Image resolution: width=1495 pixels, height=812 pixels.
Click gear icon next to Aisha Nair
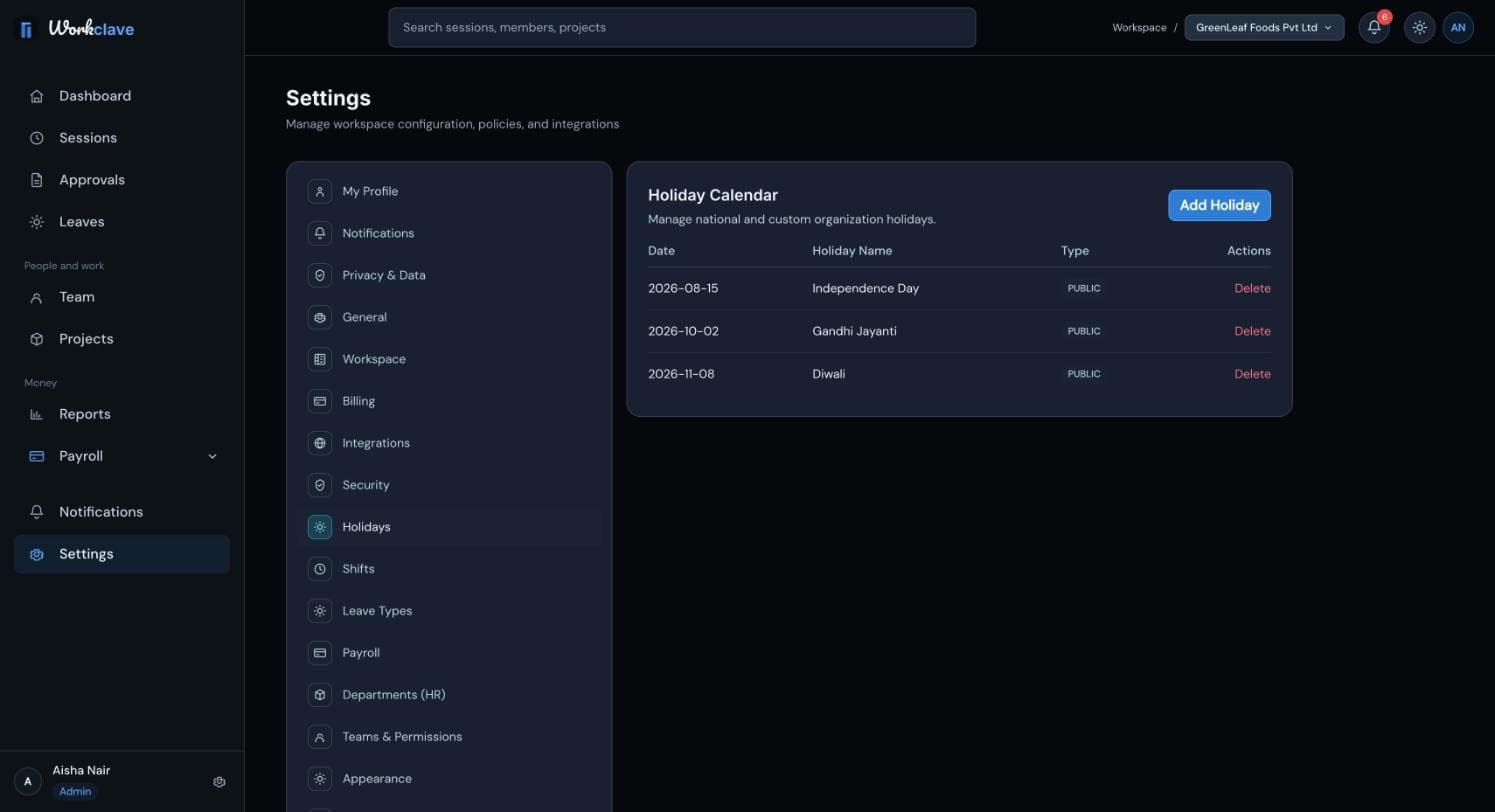[219, 782]
